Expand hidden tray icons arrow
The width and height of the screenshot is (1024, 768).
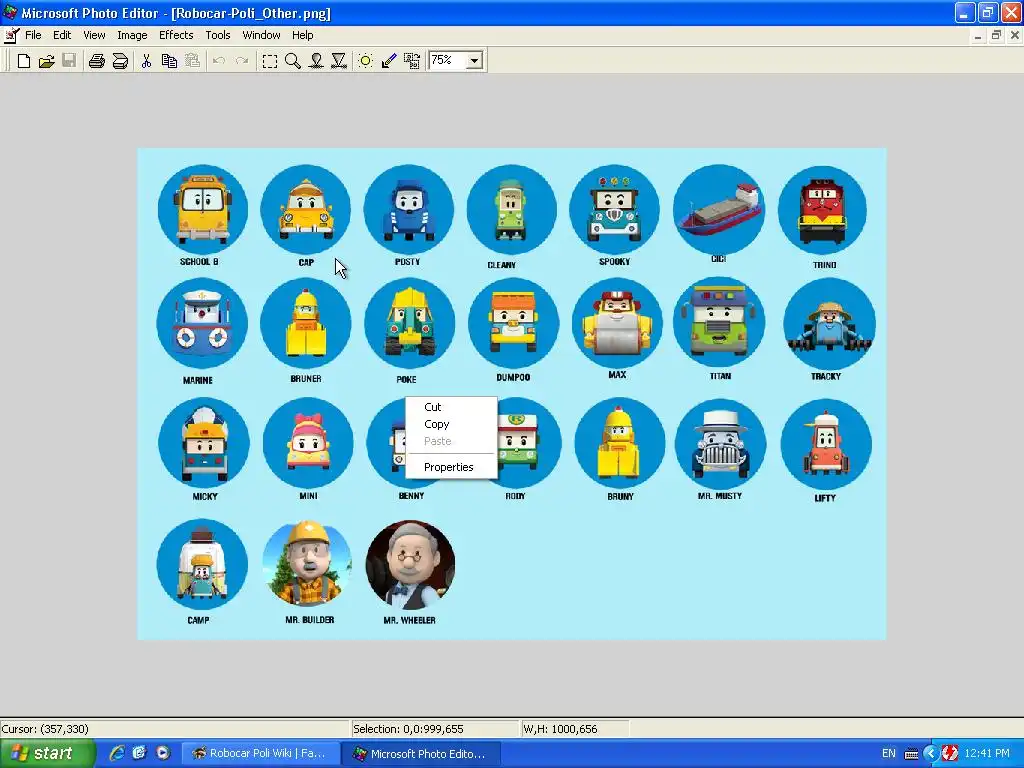(x=931, y=754)
